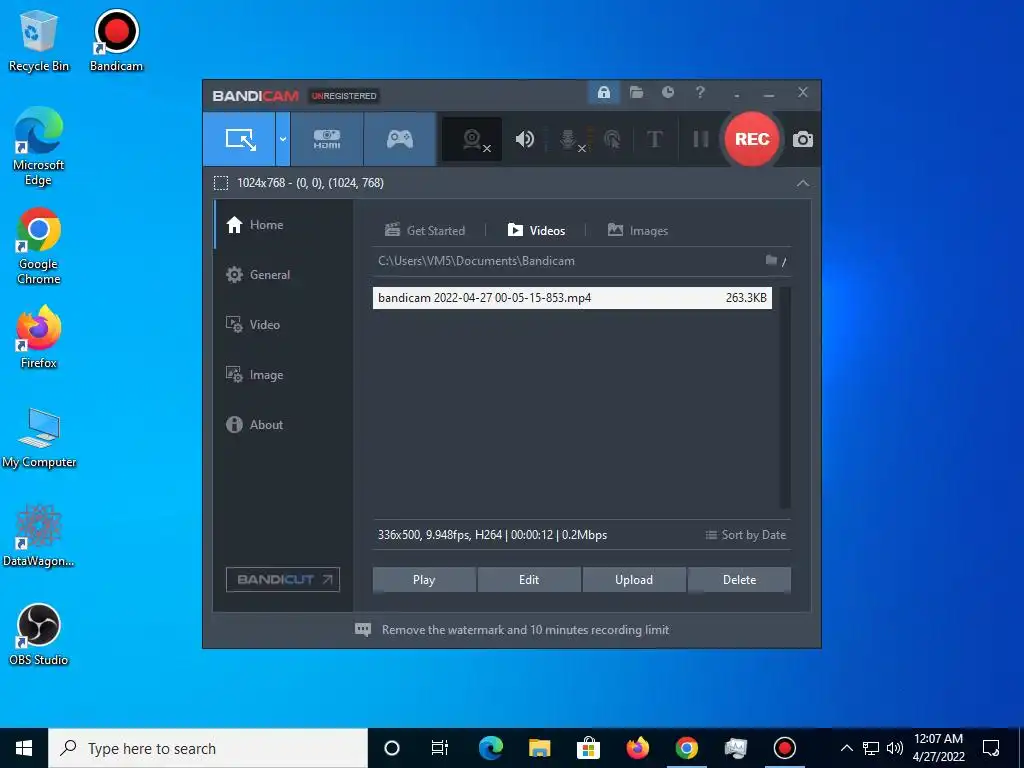Open output folder icon in title bar

[x=636, y=92]
